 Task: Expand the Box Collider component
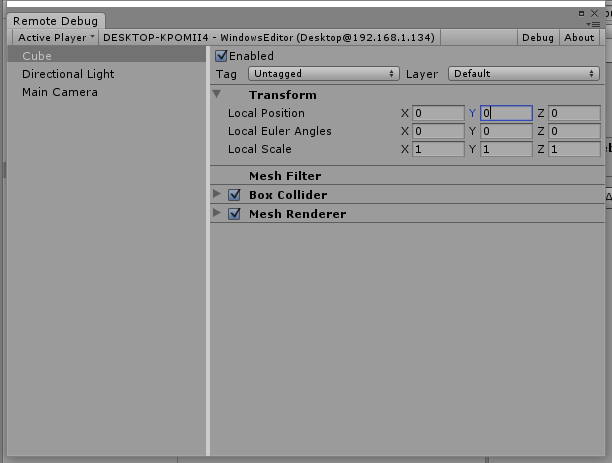pyautogui.click(x=217, y=194)
